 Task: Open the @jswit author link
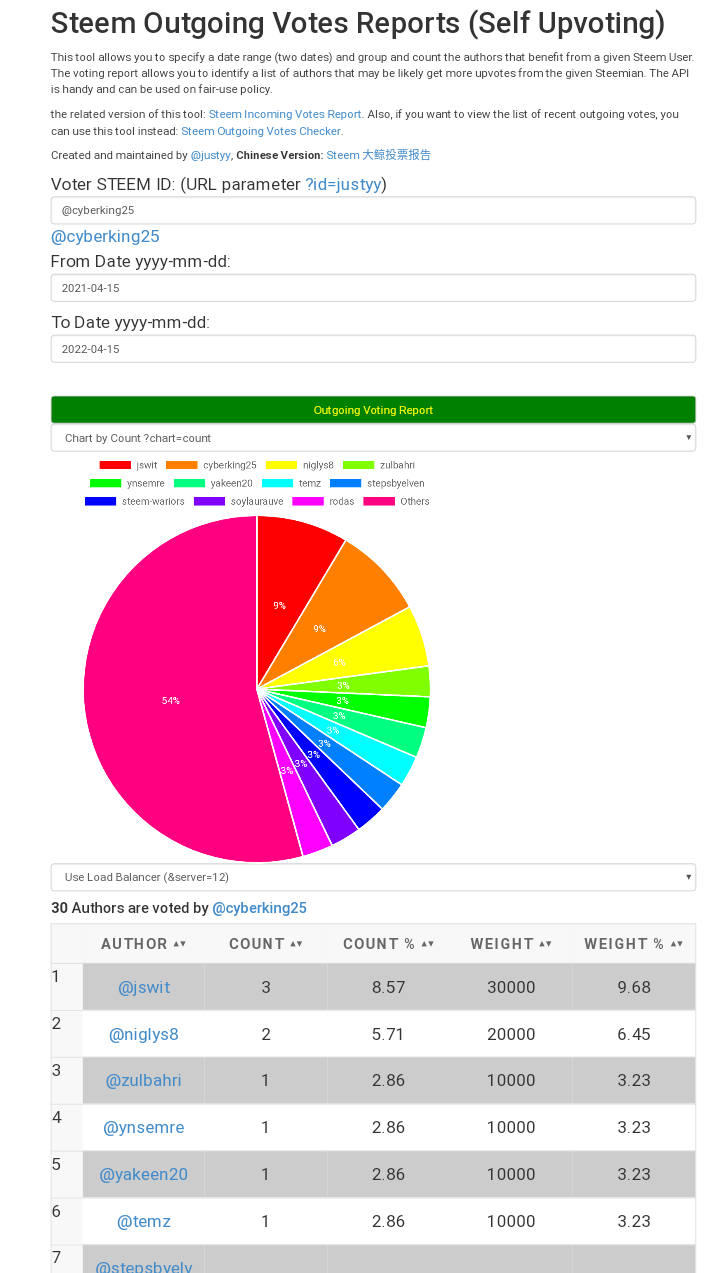pos(144,987)
